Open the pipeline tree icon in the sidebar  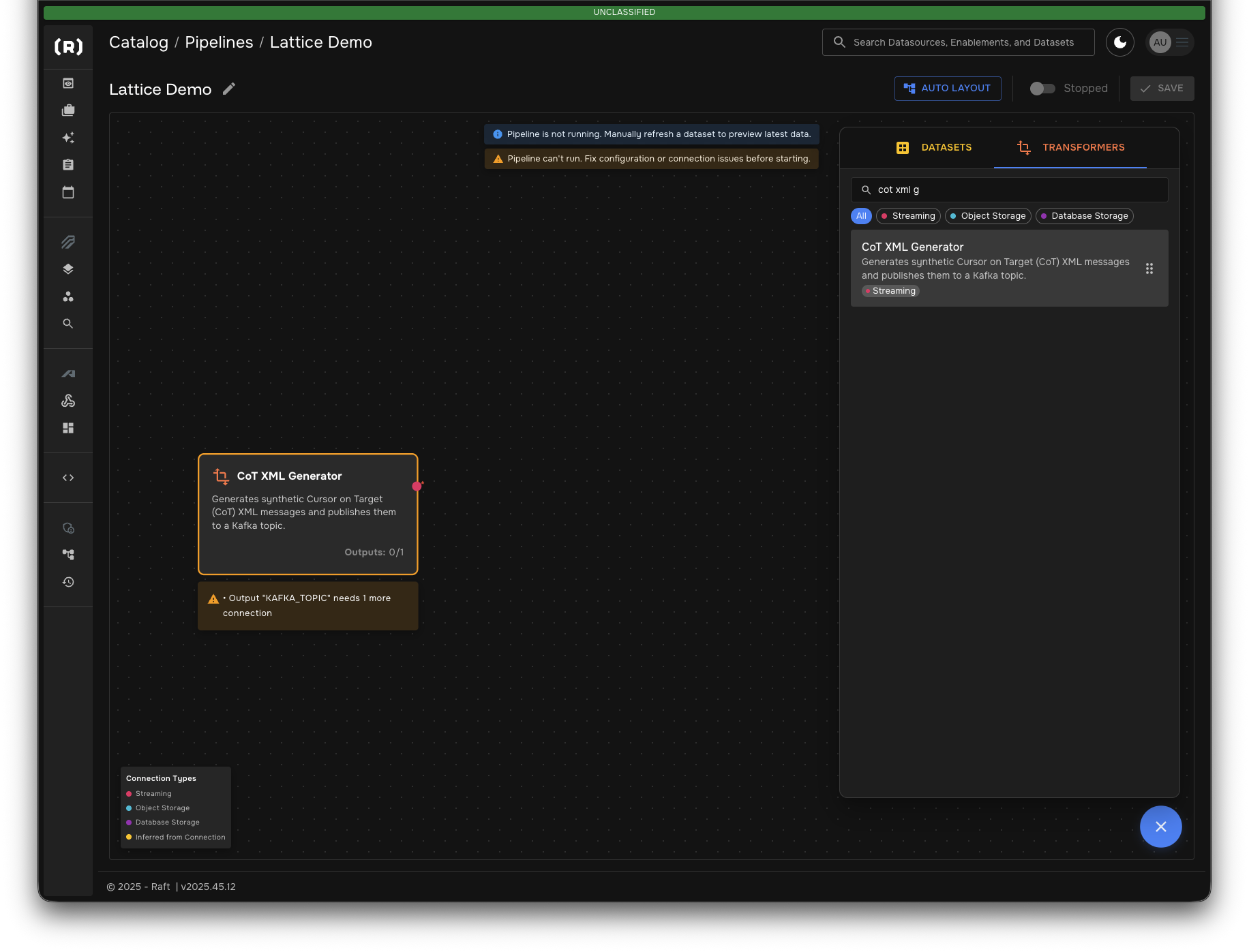point(68,555)
